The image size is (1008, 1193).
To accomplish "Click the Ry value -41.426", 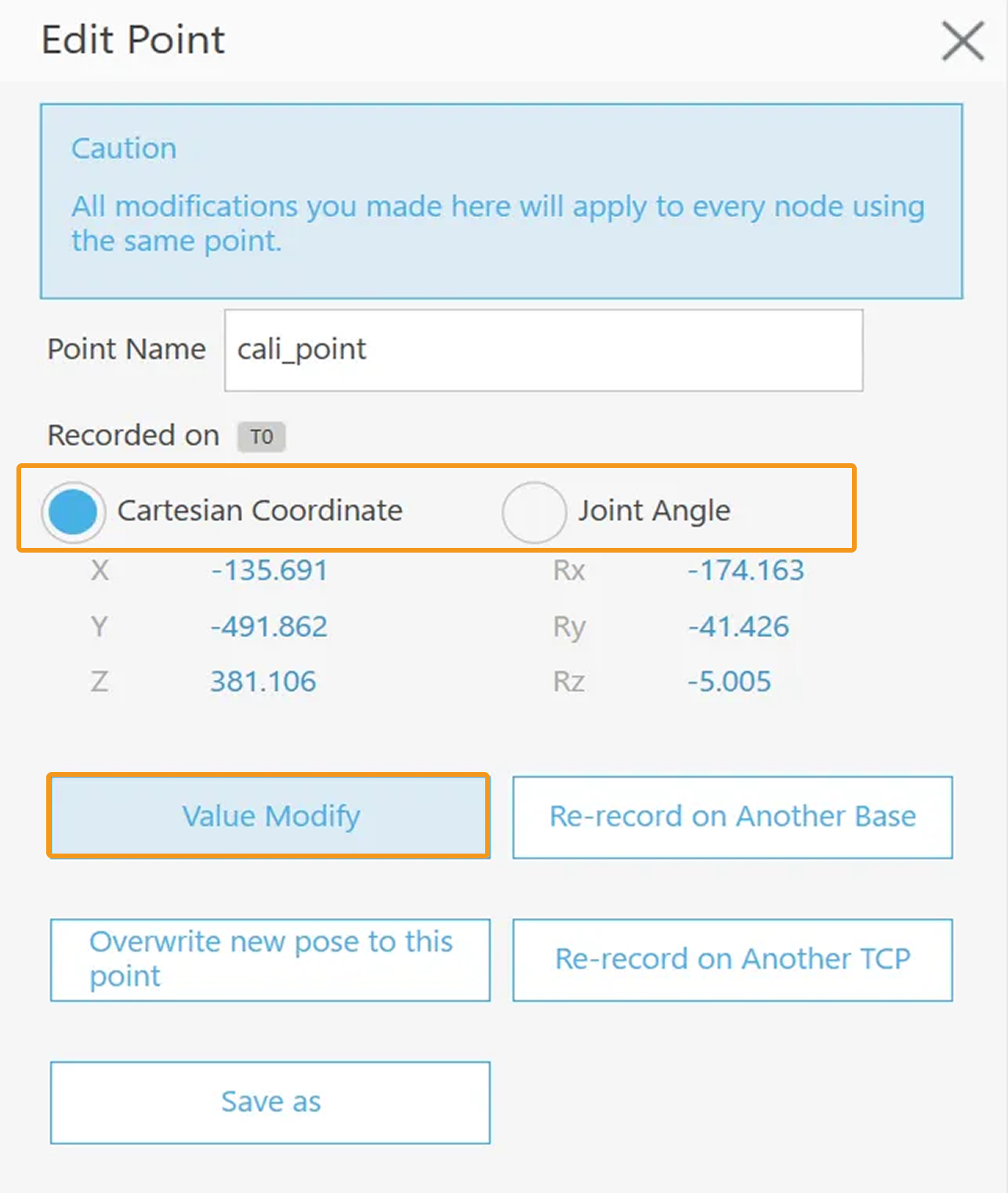I will click(x=738, y=627).
